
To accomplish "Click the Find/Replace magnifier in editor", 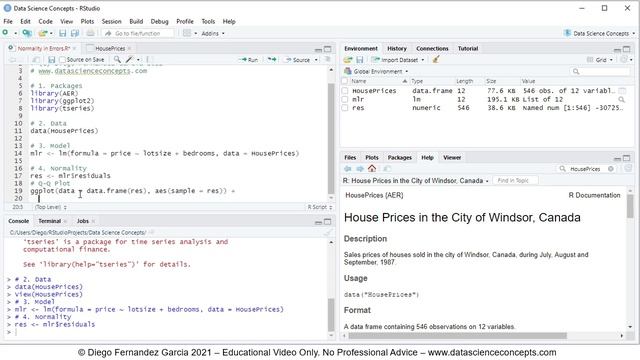I will (117, 60).
